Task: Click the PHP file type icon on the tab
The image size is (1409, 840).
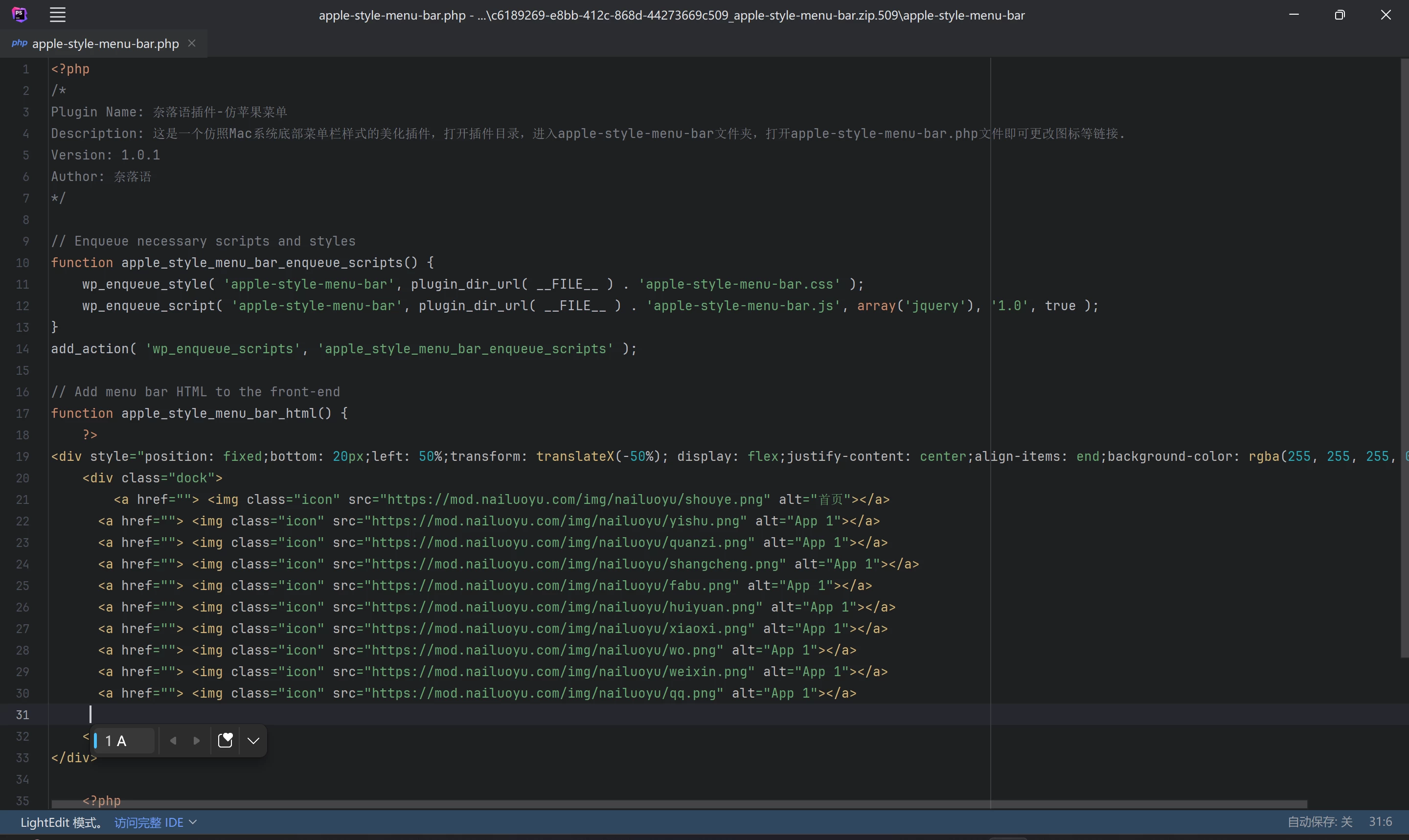Action: pyautogui.click(x=19, y=44)
